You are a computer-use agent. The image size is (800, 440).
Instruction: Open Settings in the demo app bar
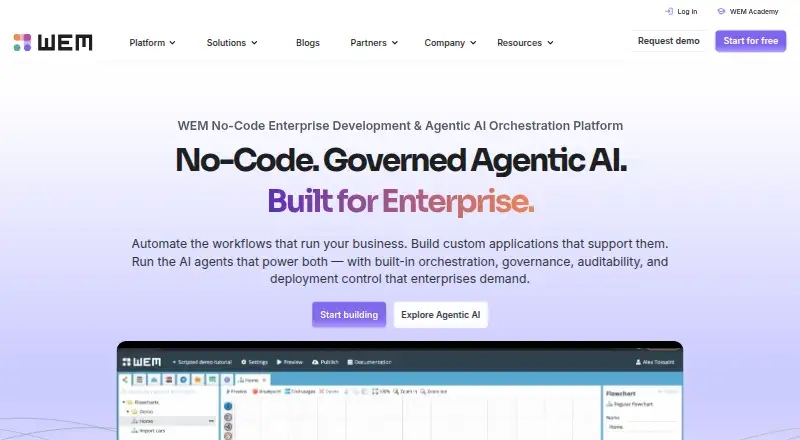point(255,362)
